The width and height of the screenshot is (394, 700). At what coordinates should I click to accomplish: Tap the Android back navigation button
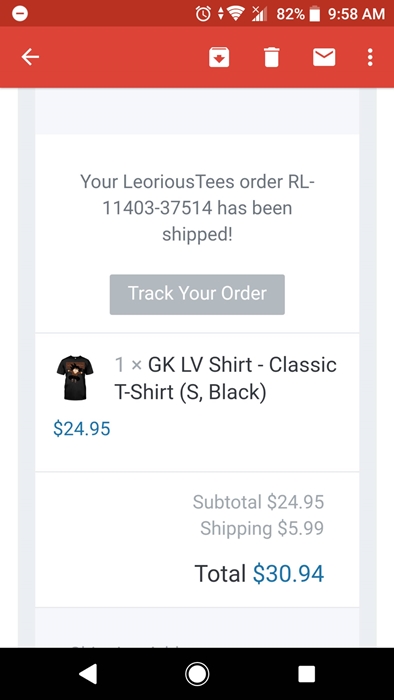tap(88, 674)
